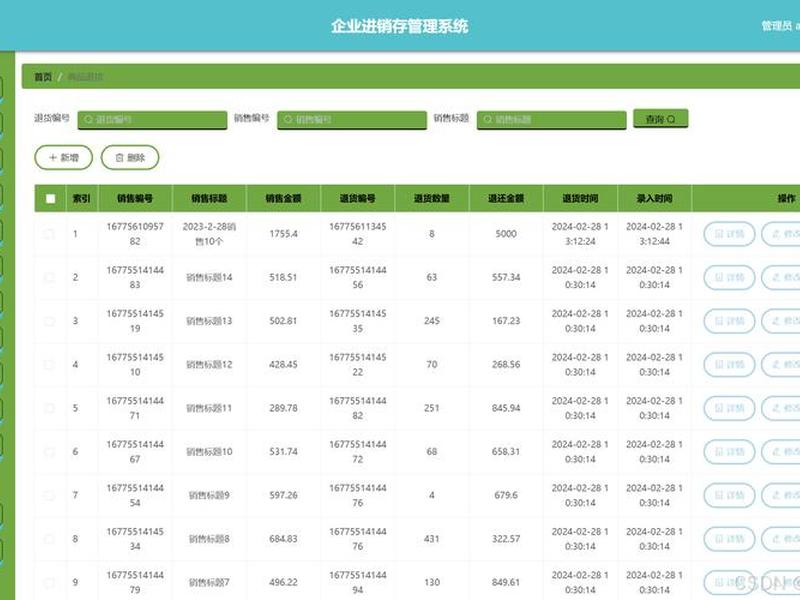Click the 退货数量 column header
This screenshot has height=600, width=800.
click(432, 198)
